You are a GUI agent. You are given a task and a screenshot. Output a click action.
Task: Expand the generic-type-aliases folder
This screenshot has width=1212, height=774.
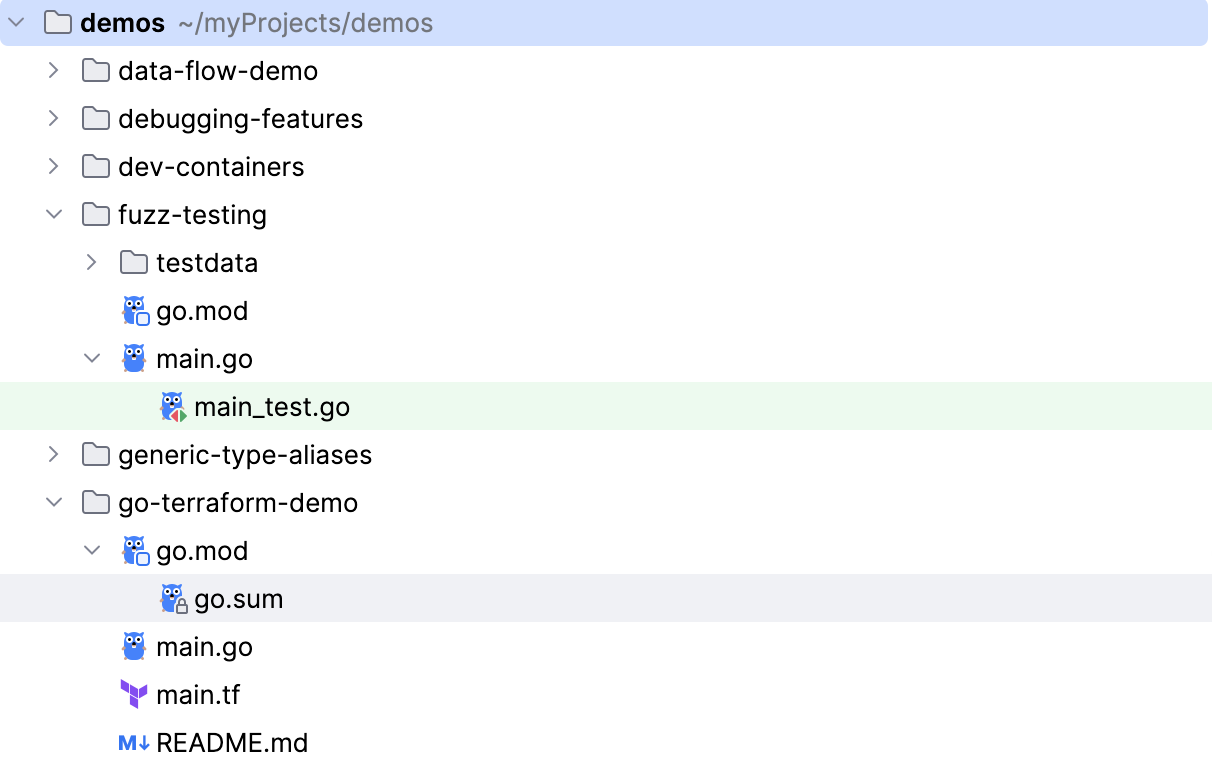(53, 454)
